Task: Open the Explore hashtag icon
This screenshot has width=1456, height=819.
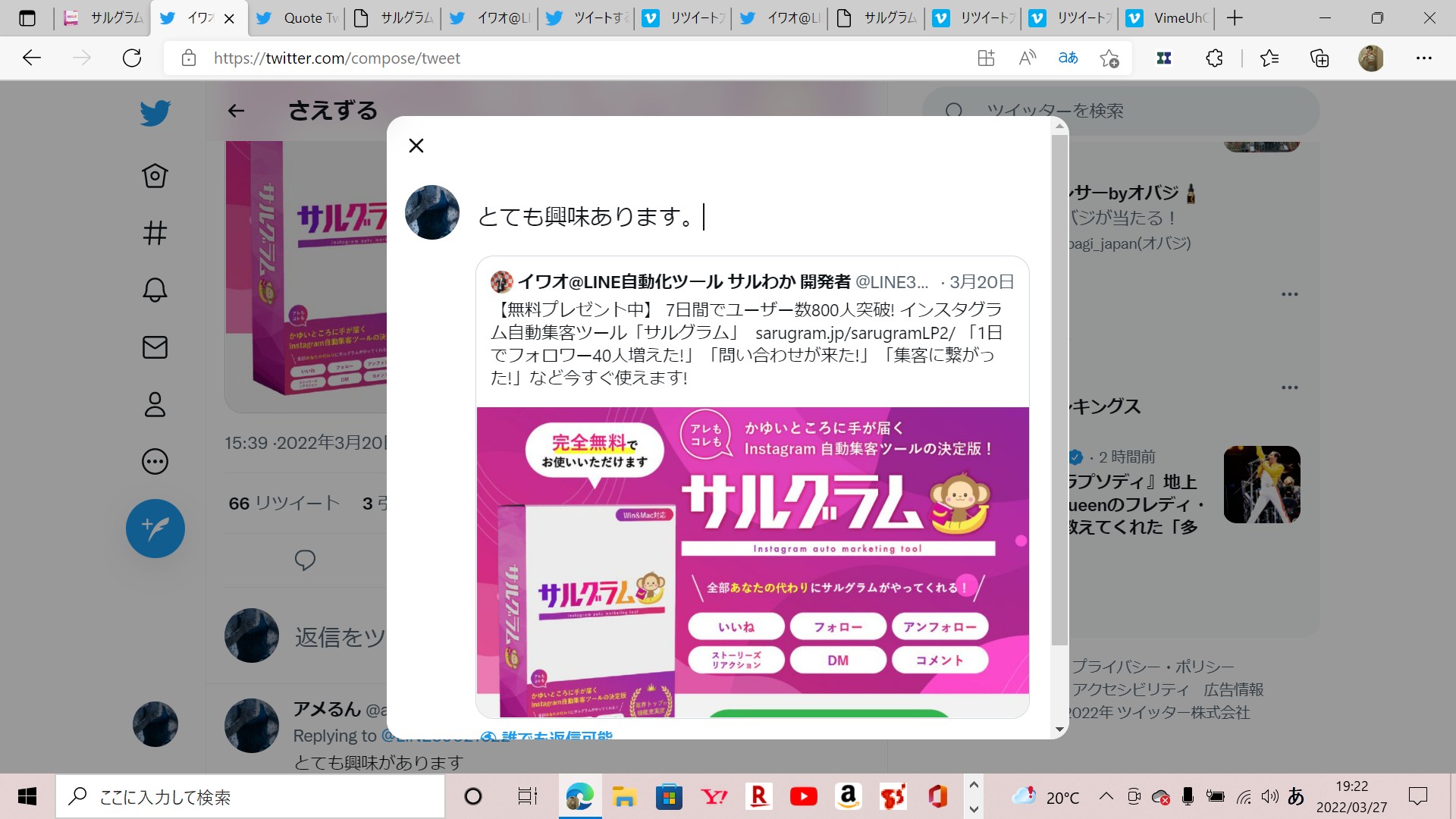Action: pyautogui.click(x=155, y=233)
